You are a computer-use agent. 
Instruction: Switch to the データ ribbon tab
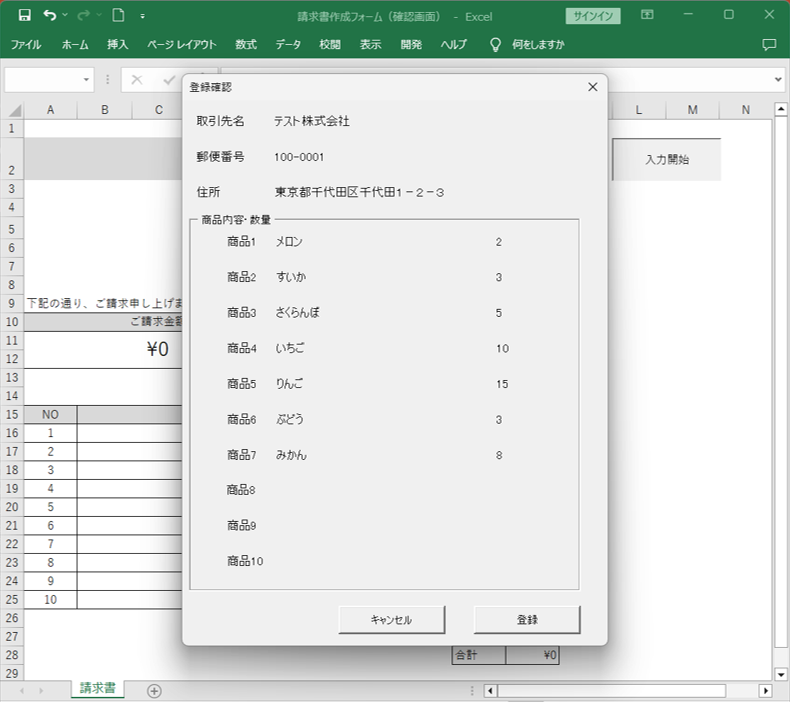[288, 45]
